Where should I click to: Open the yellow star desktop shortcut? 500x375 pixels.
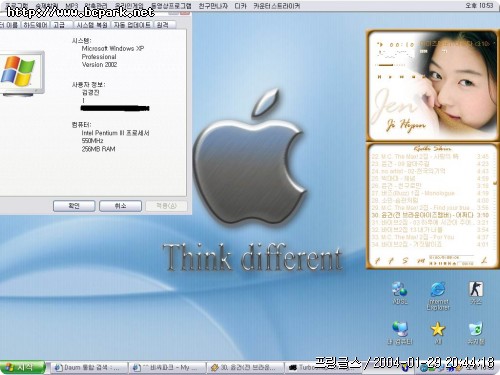click(x=438, y=332)
